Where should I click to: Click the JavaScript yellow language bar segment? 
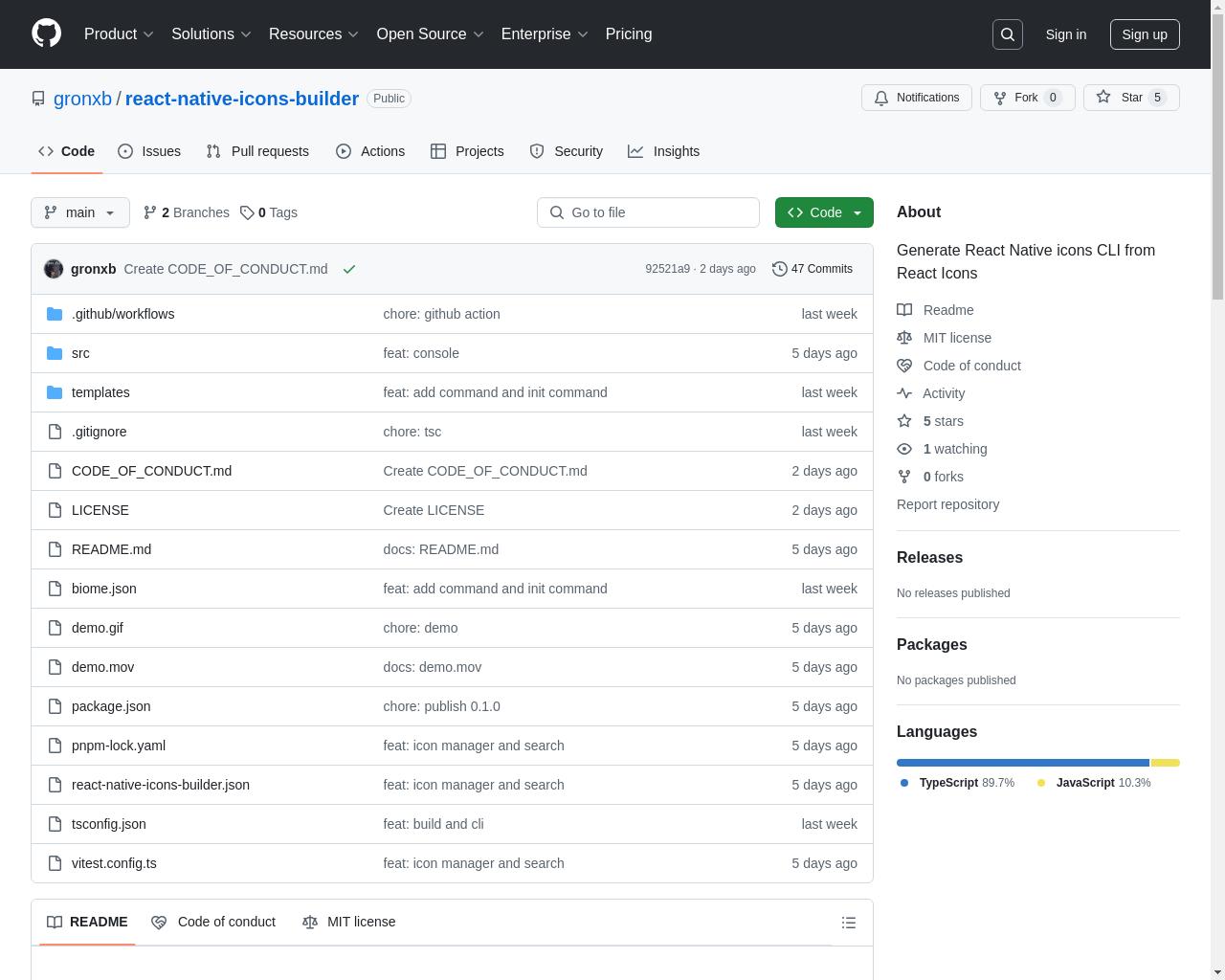[x=1166, y=763]
